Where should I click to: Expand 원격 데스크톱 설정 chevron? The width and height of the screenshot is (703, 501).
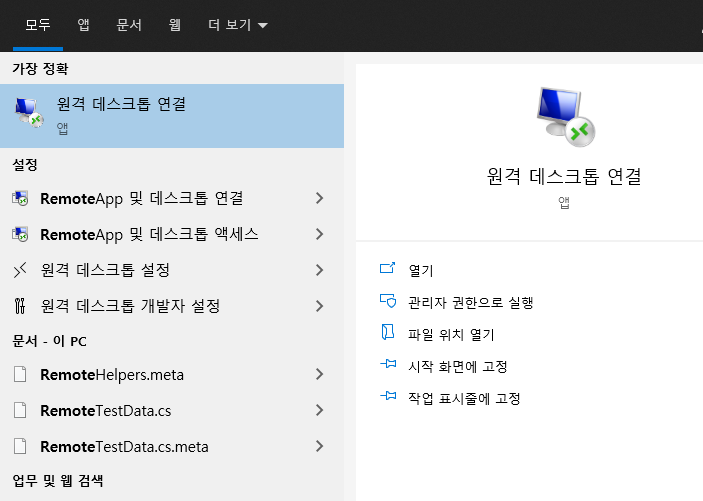click(319, 270)
